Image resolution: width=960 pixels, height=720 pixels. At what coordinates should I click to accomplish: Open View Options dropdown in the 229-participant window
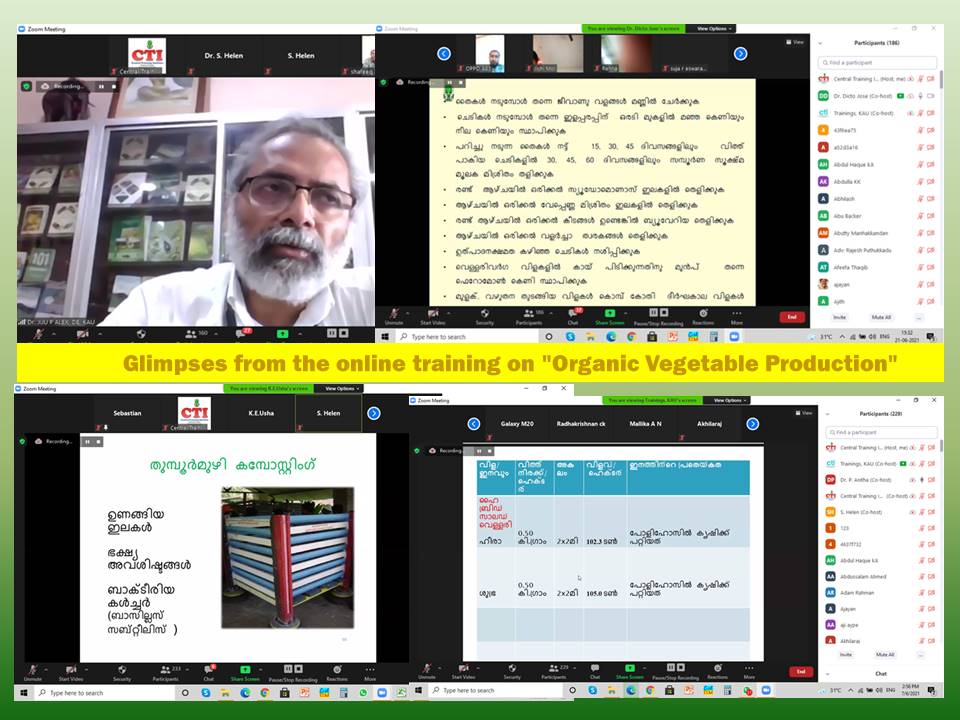click(729, 400)
